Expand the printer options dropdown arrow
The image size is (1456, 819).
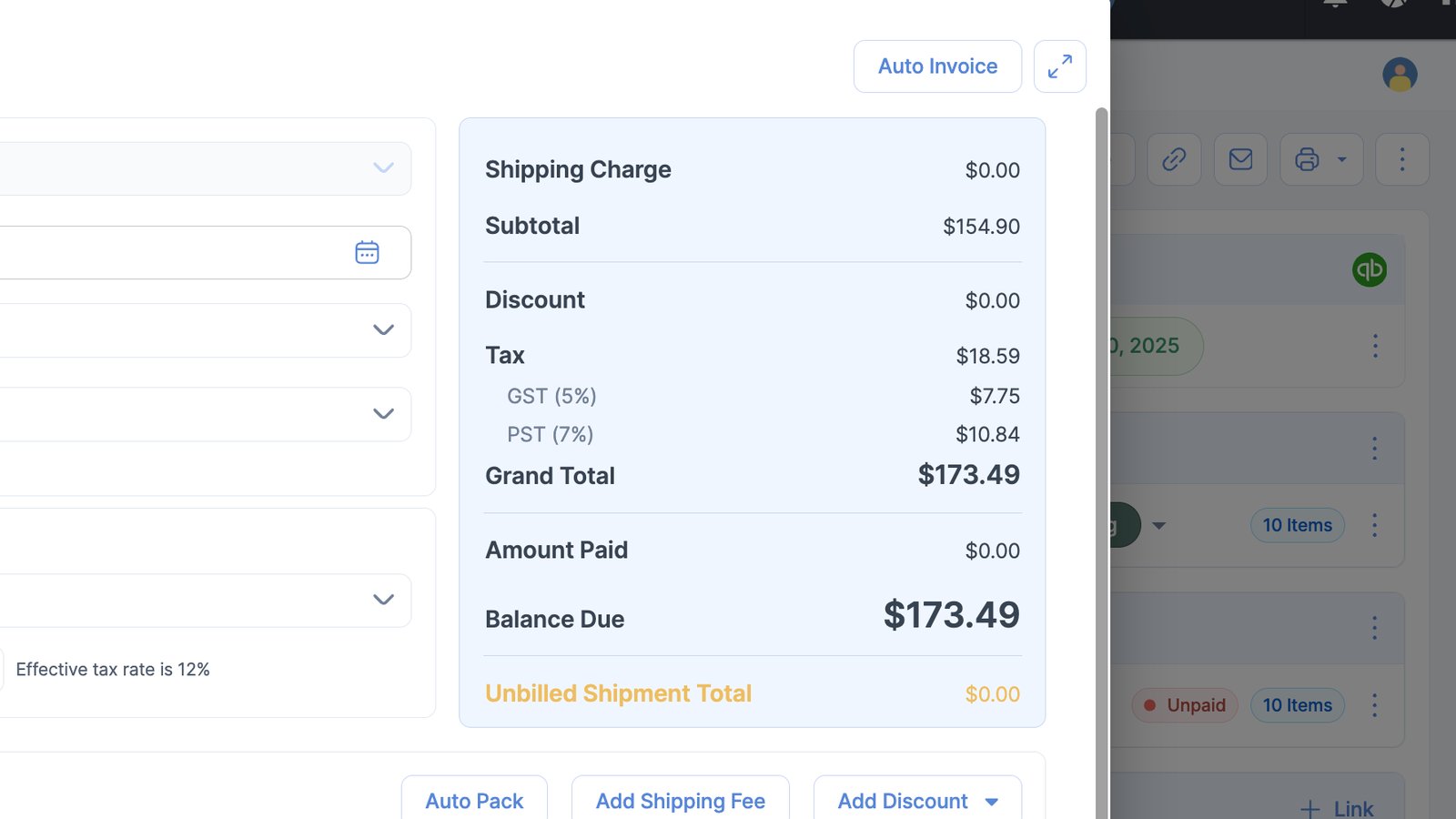pyautogui.click(x=1341, y=159)
